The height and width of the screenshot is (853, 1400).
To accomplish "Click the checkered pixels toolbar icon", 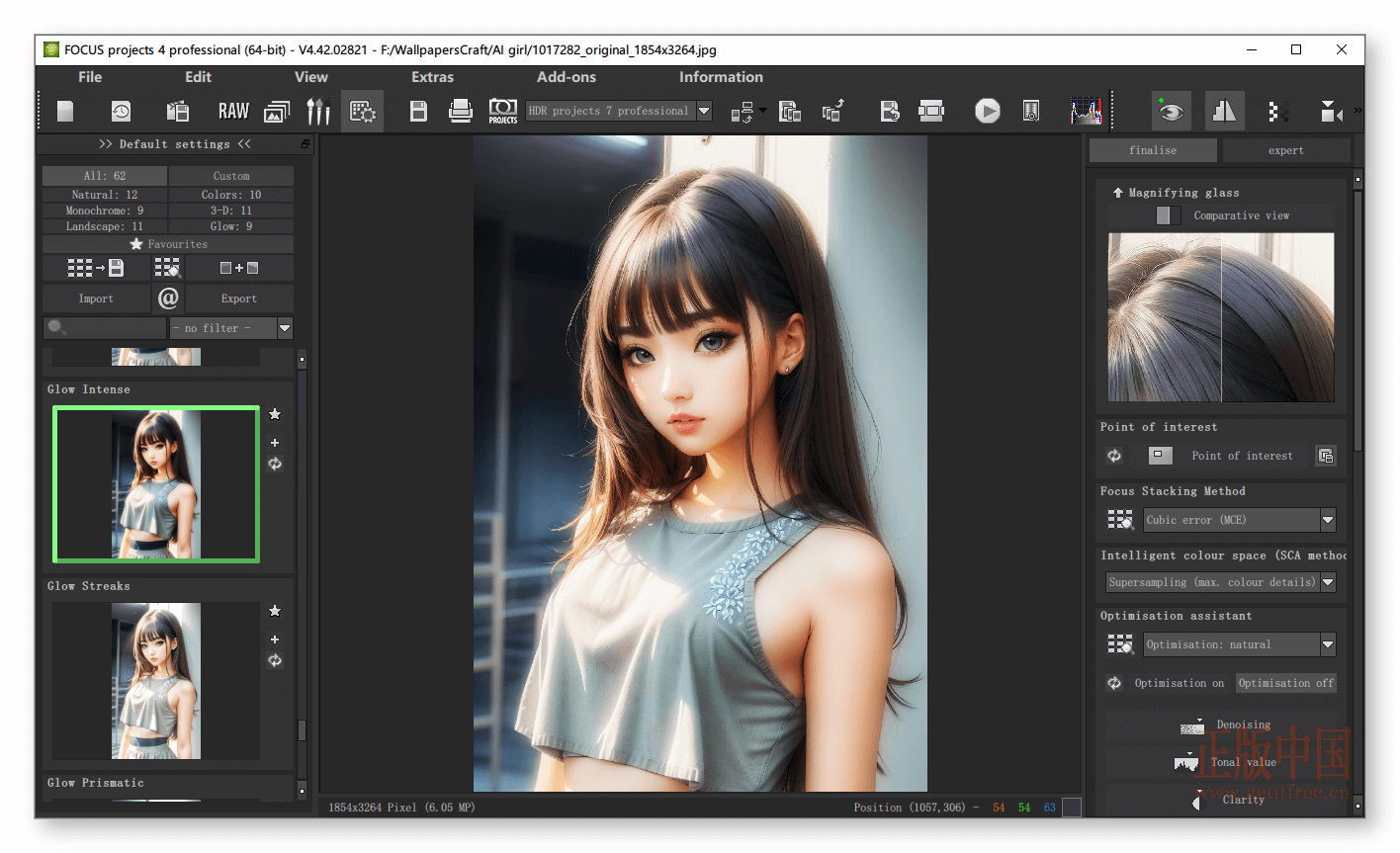I will [1277, 111].
